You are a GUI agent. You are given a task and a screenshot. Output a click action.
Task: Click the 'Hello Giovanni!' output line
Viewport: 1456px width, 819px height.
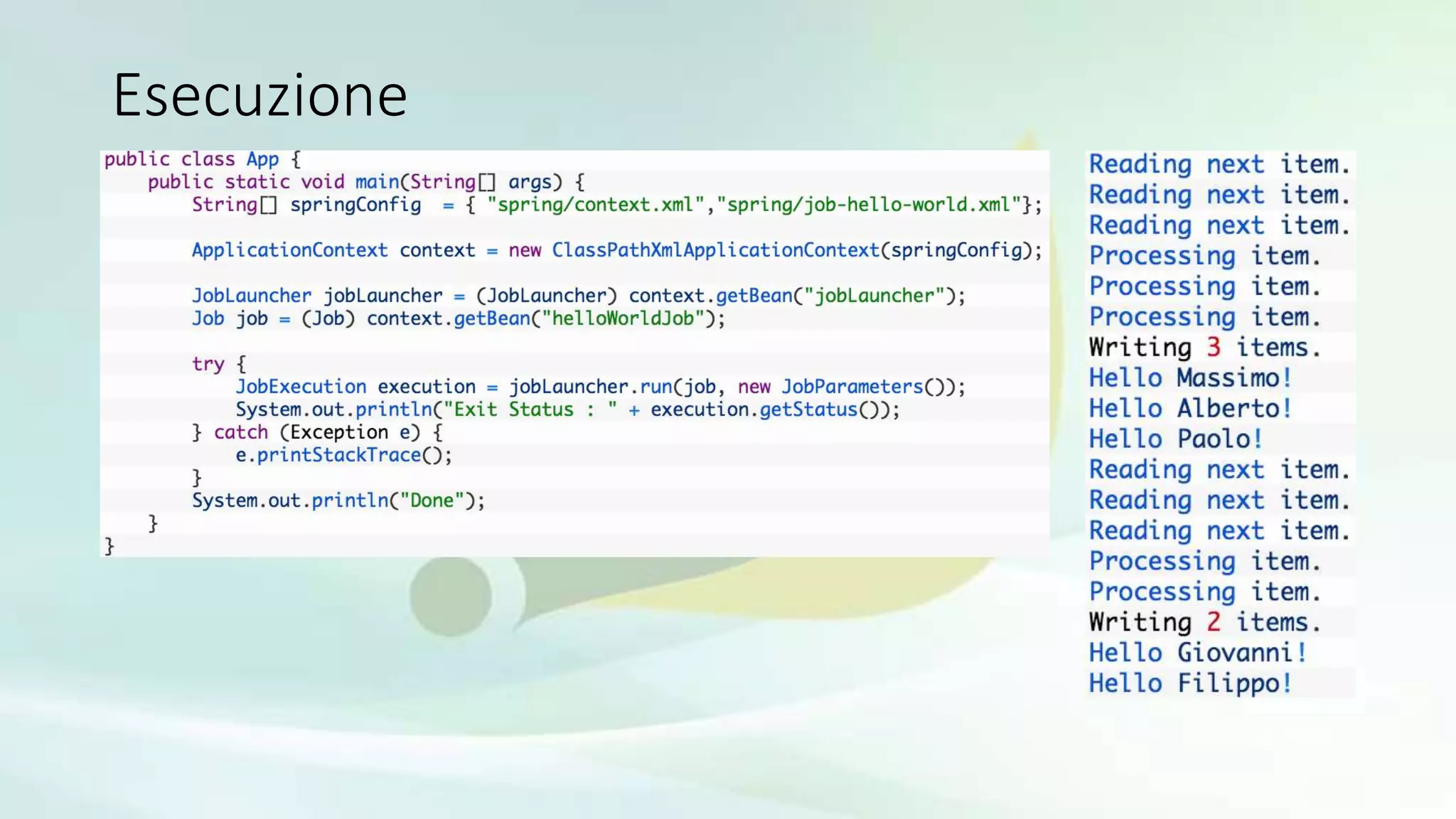pos(1197,653)
